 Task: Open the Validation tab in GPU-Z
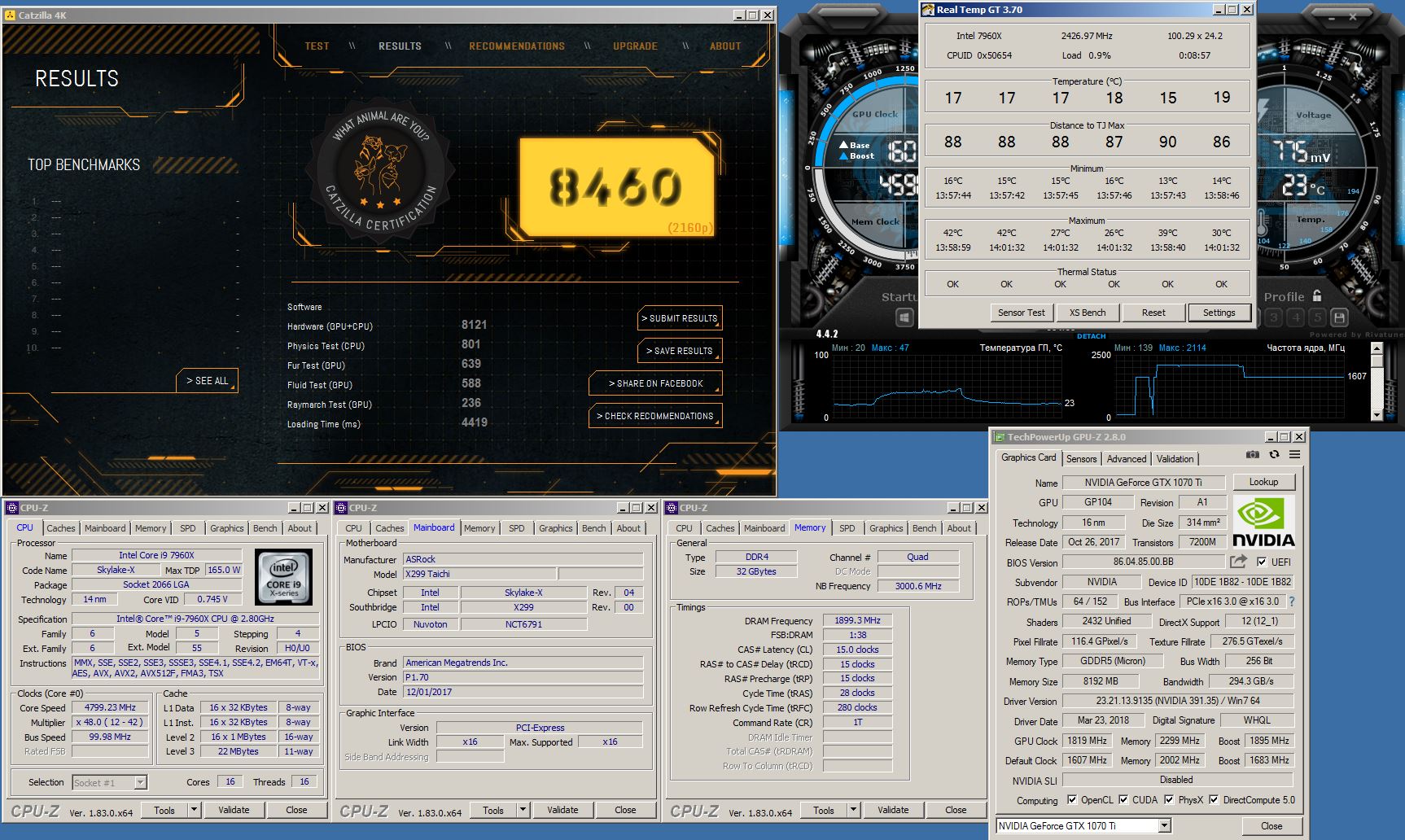(x=1175, y=459)
